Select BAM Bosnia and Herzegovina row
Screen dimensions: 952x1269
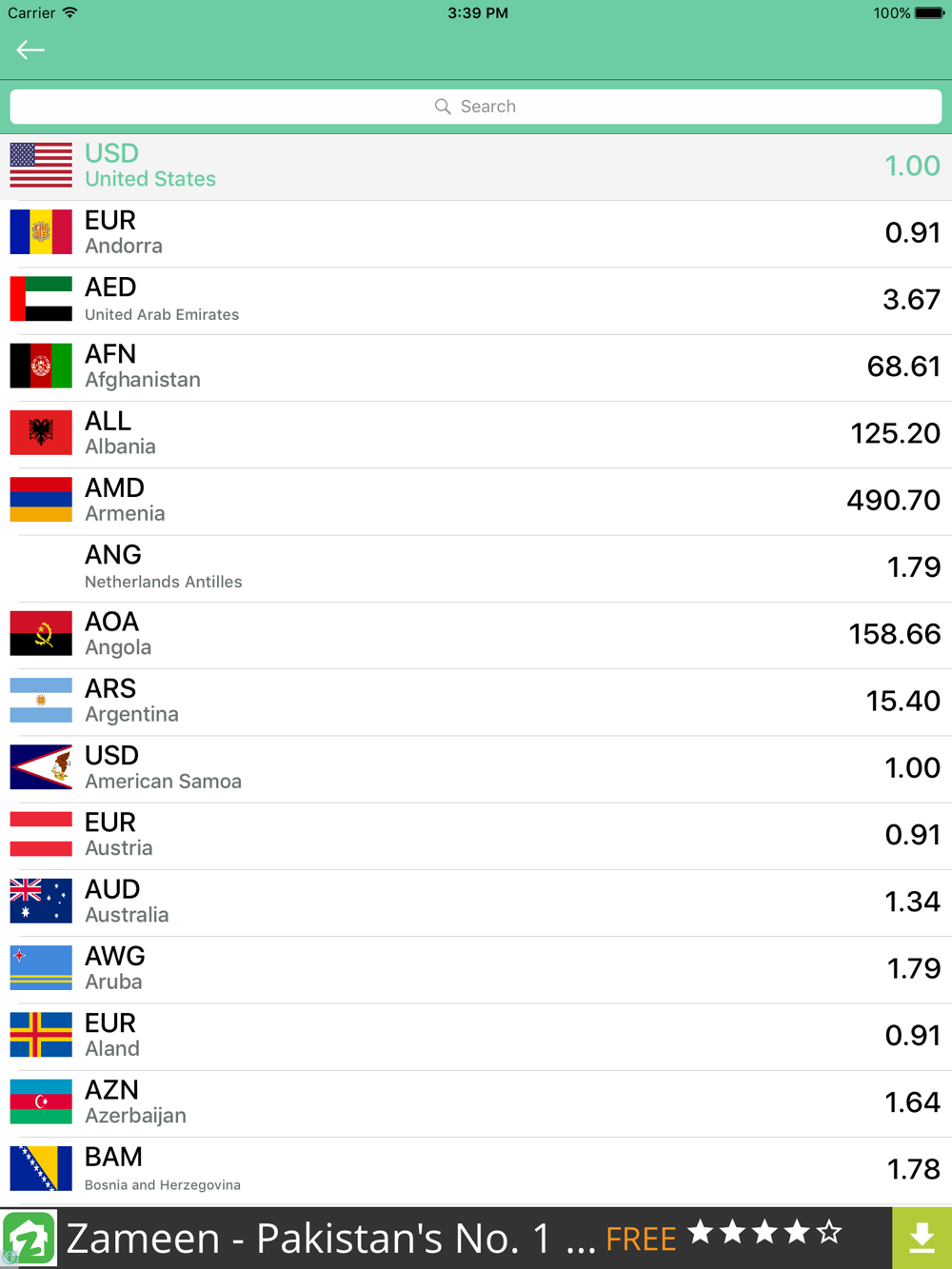[x=476, y=1170]
